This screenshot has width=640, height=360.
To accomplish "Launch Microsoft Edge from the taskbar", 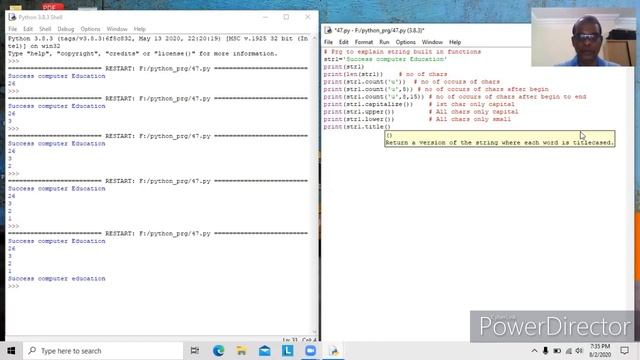I will click(218, 351).
